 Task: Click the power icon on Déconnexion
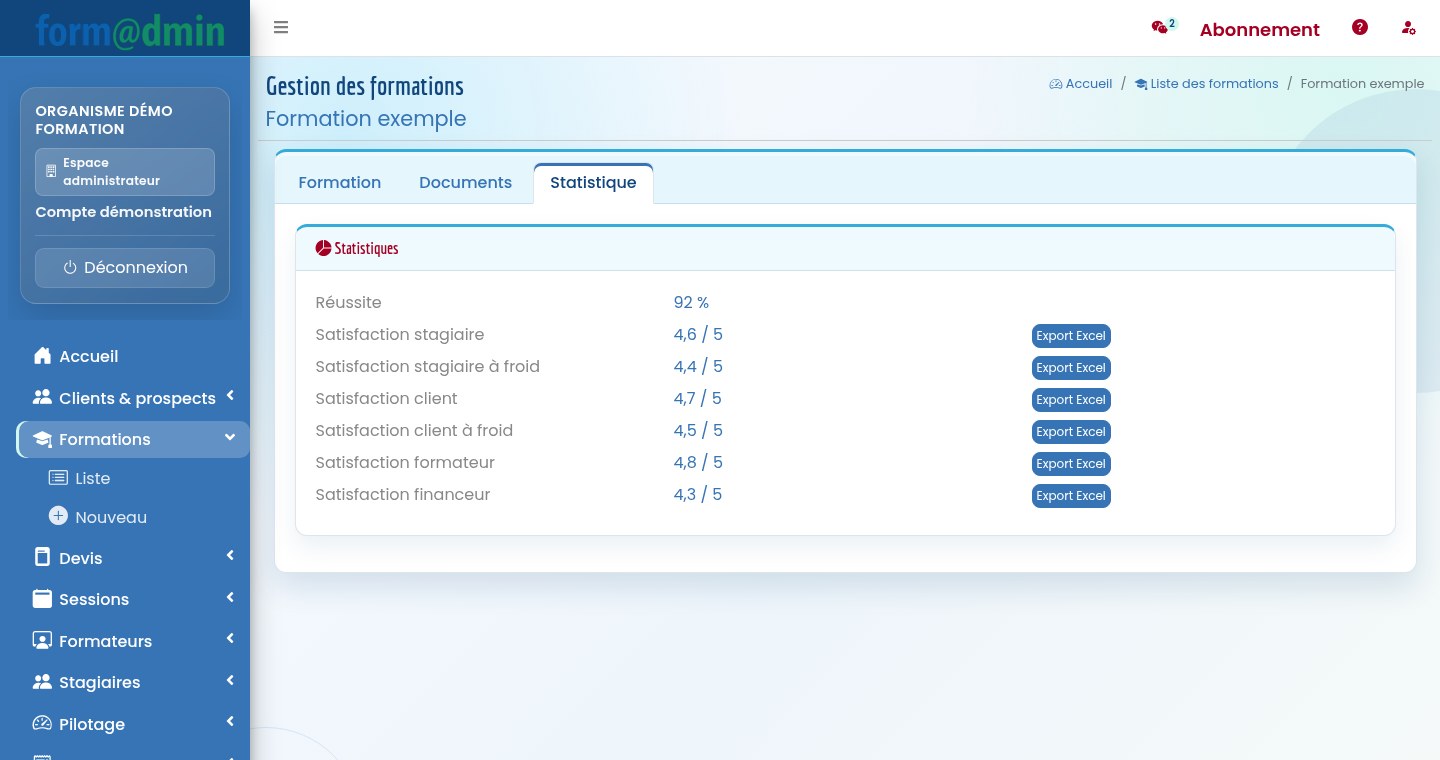pos(70,268)
